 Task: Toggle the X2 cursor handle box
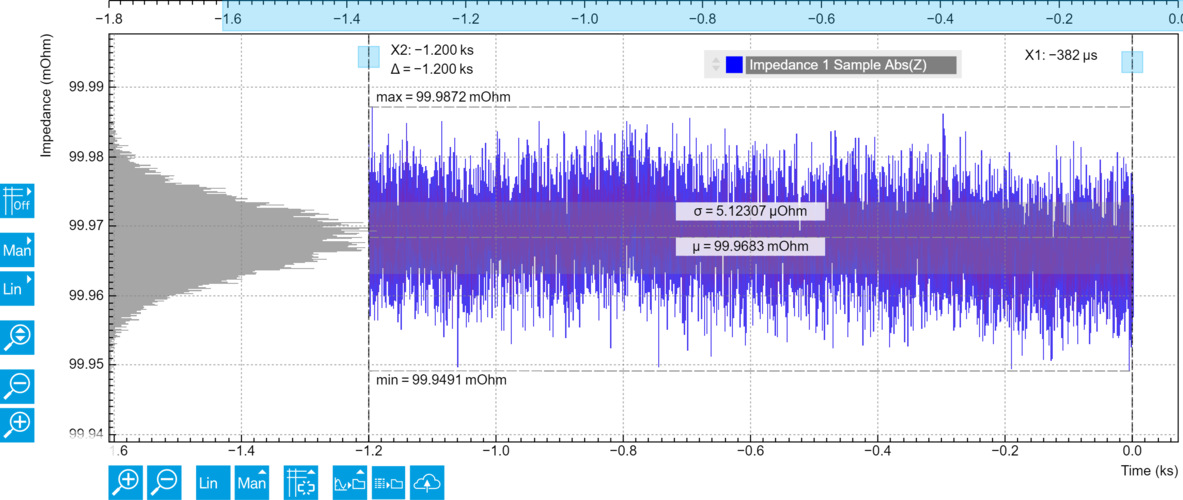coord(368,57)
